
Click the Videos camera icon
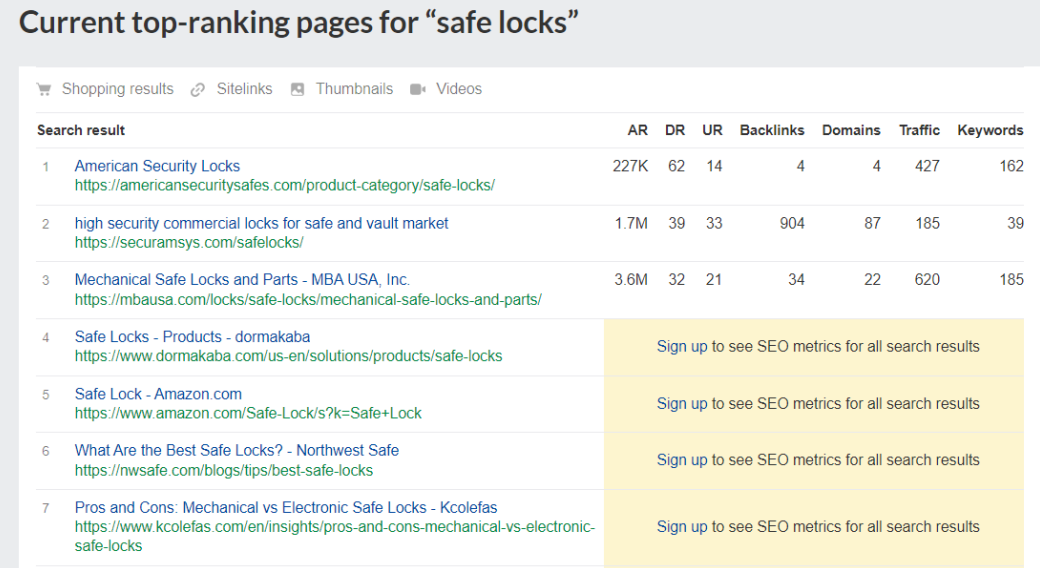[x=418, y=90]
